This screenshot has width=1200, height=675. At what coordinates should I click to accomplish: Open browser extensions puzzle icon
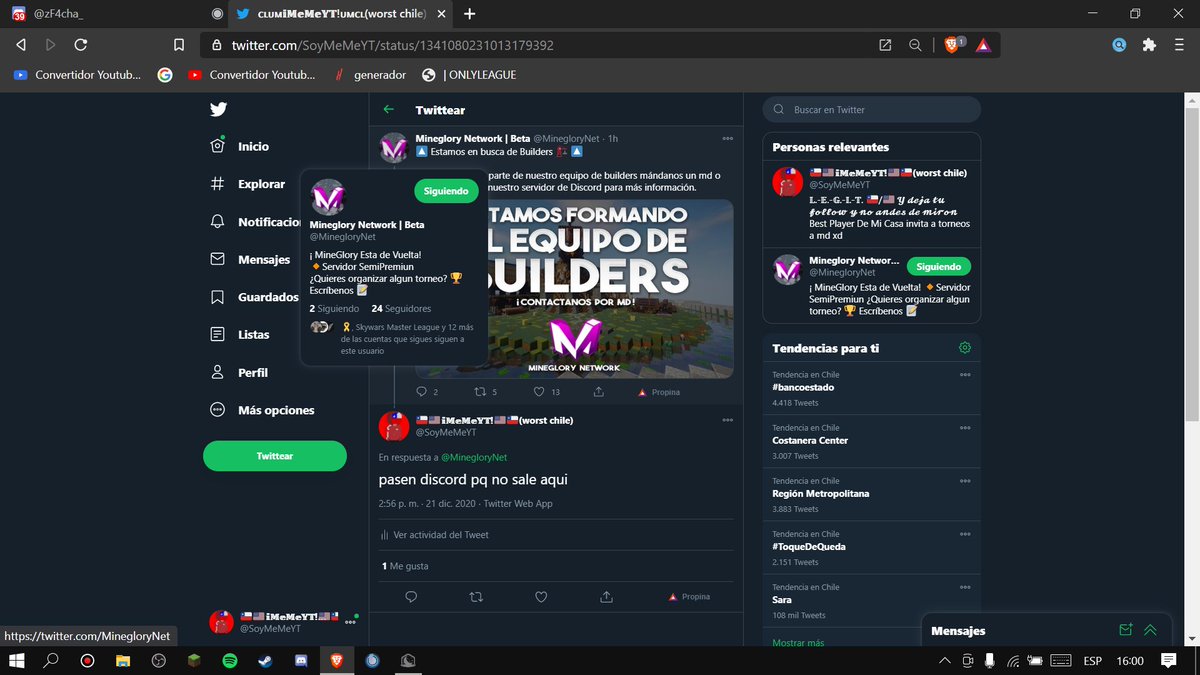point(1149,45)
